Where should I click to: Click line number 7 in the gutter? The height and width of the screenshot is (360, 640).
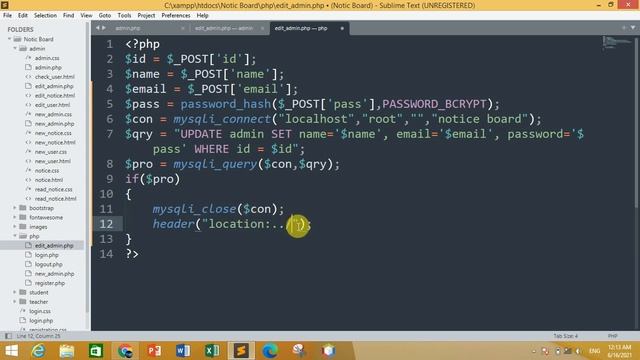[109, 134]
